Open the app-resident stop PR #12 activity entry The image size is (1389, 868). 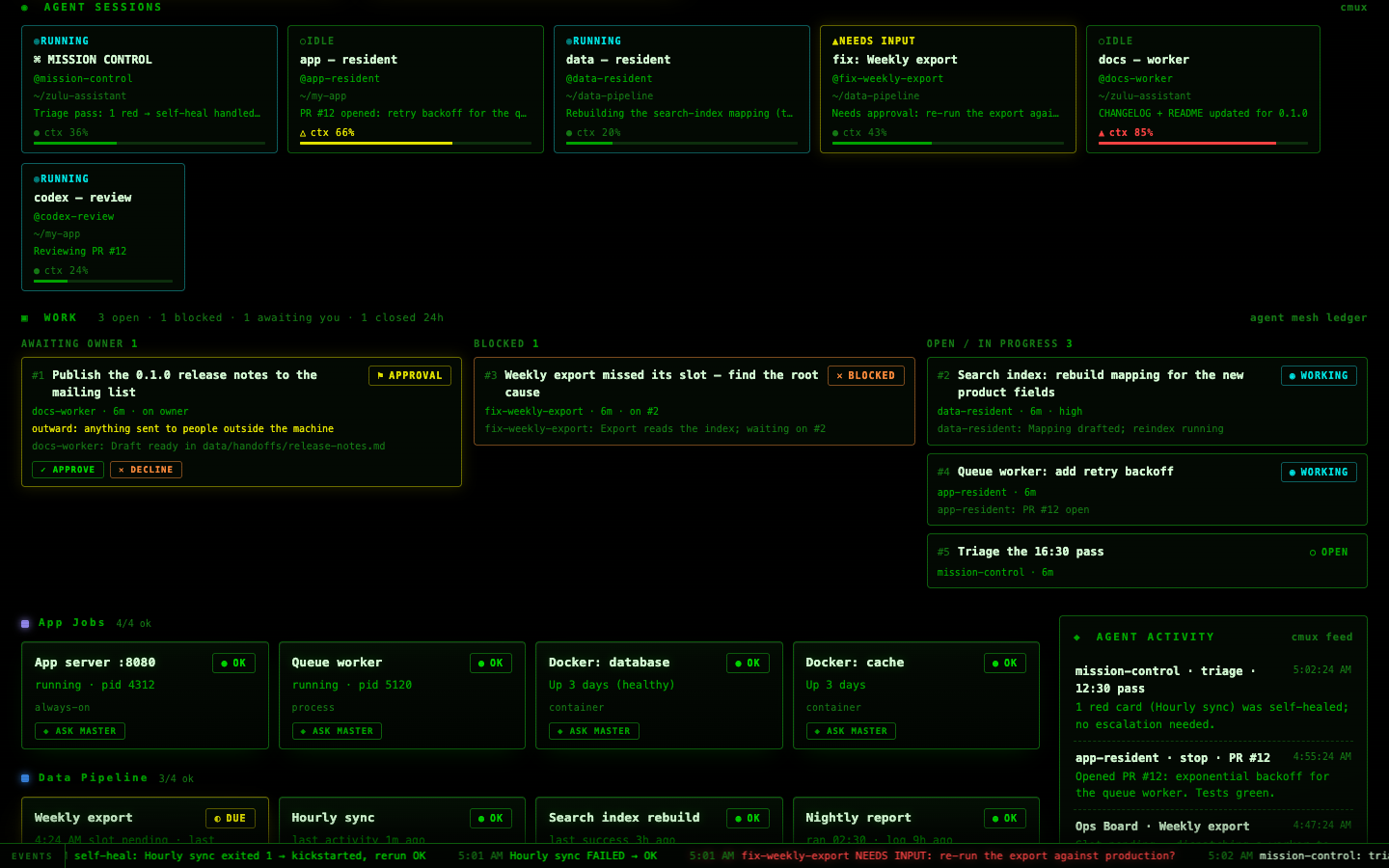point(1213,775)
